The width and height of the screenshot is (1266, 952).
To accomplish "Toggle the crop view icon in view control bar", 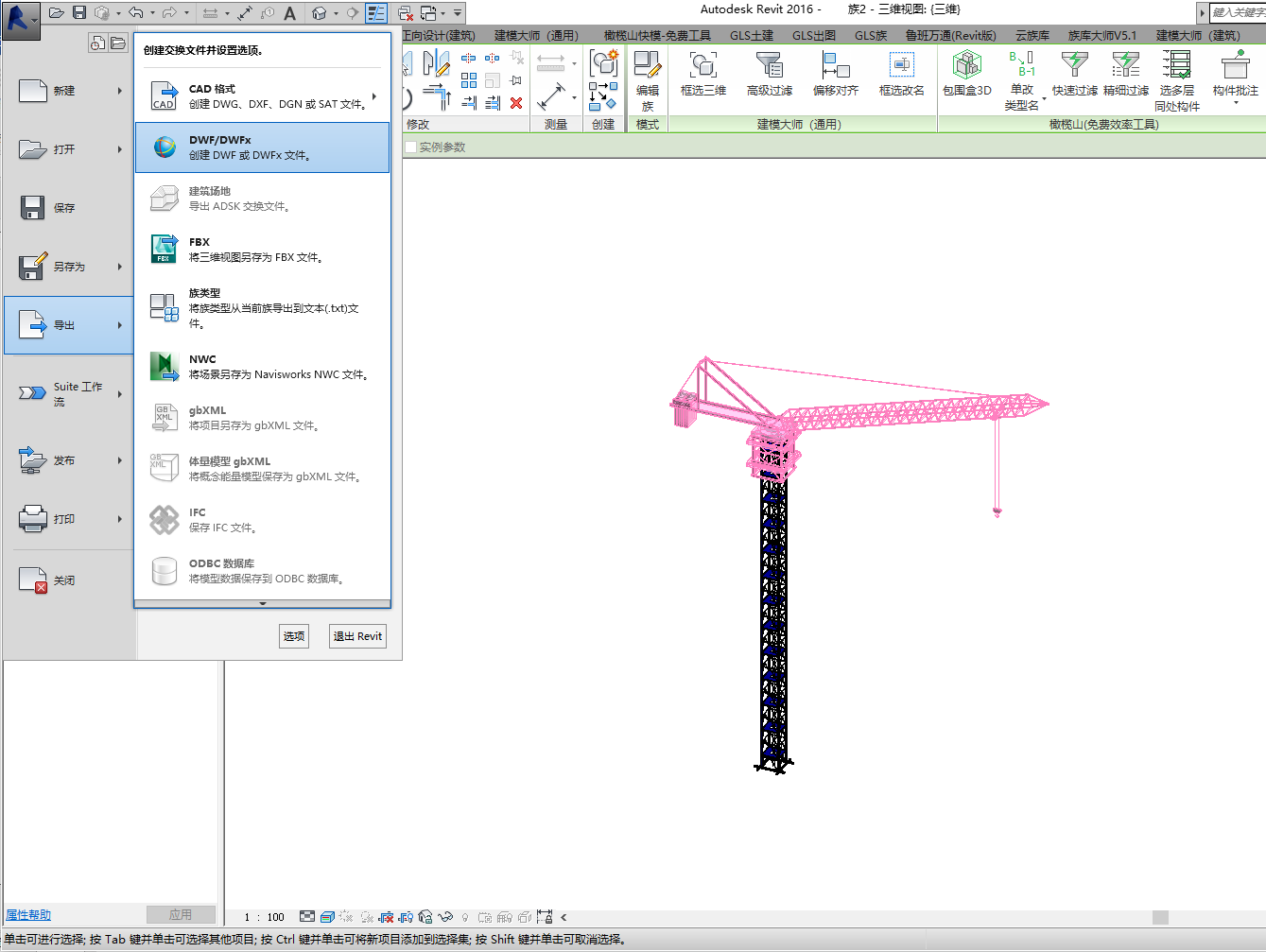I will (x=386, y=917).
